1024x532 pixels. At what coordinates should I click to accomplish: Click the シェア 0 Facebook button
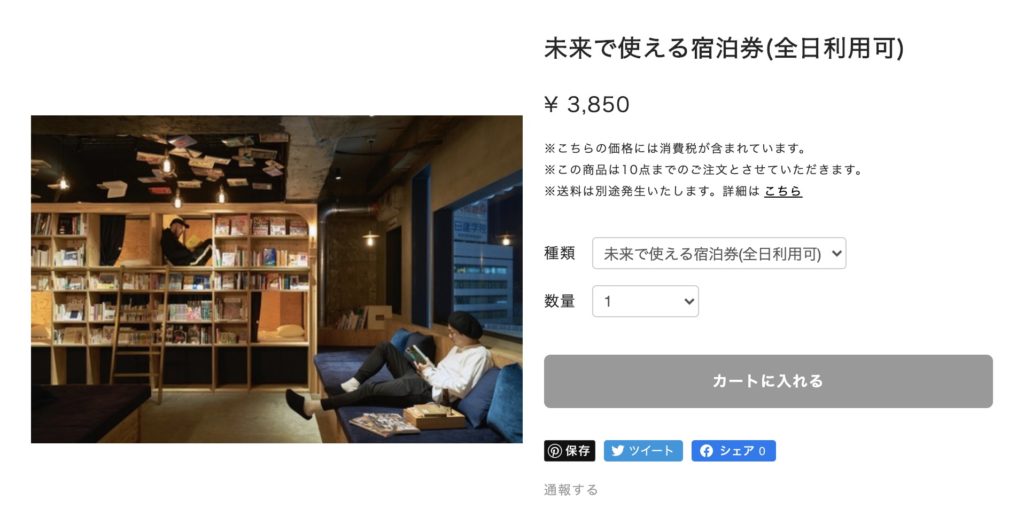(x=733, y=451)
